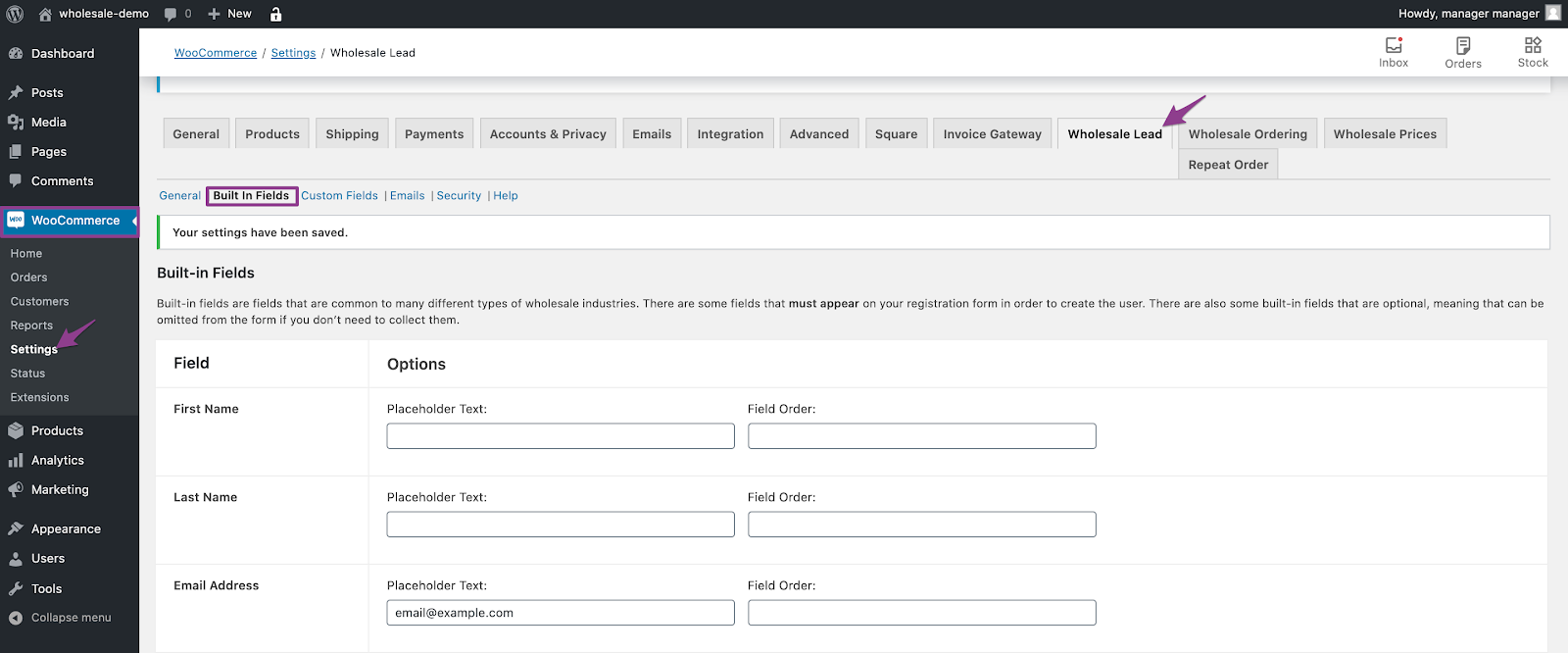Open the wholesale-demo site home icon
The height and width of the screenshot is (653, 1568).
pyautogui.click(x=45, y=14)
